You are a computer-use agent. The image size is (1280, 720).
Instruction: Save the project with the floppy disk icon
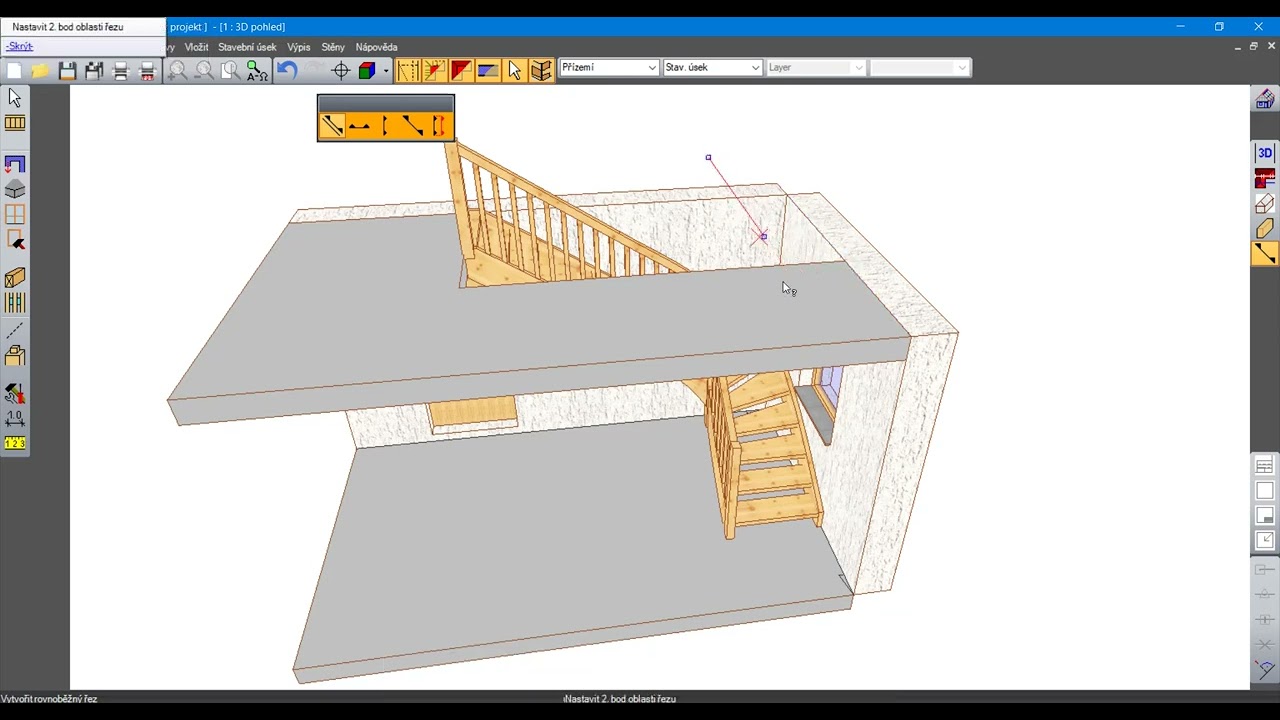point(67,70)
